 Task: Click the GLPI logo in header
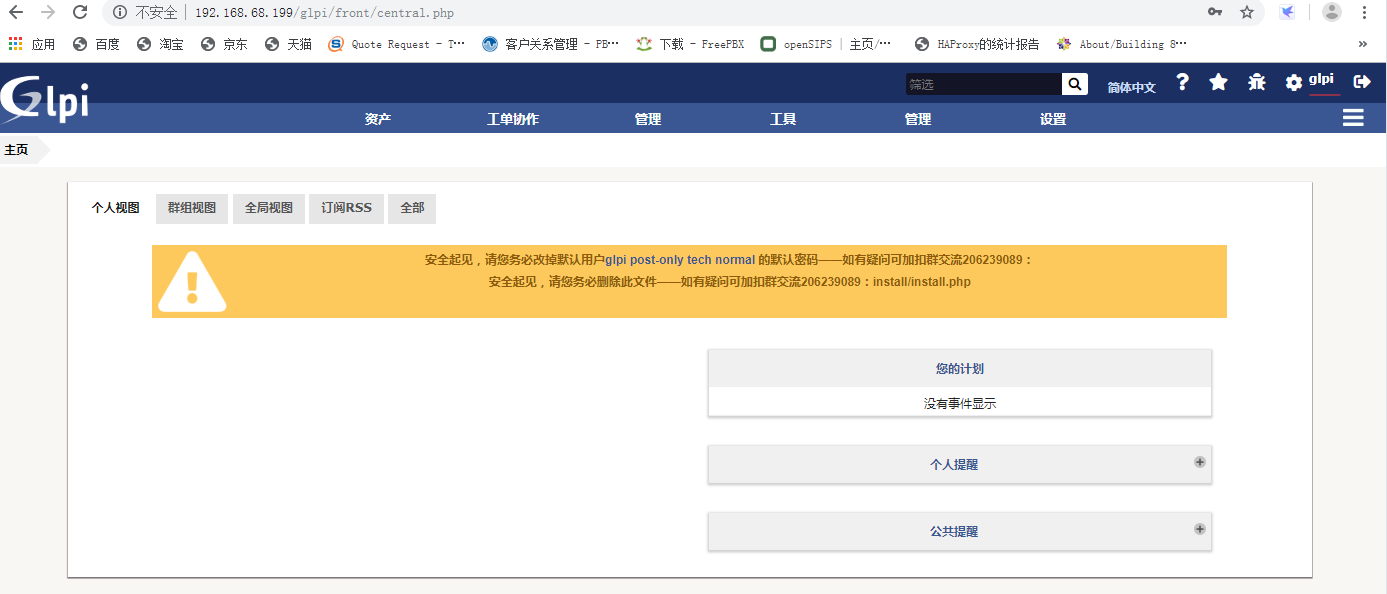tap(45, 100)
